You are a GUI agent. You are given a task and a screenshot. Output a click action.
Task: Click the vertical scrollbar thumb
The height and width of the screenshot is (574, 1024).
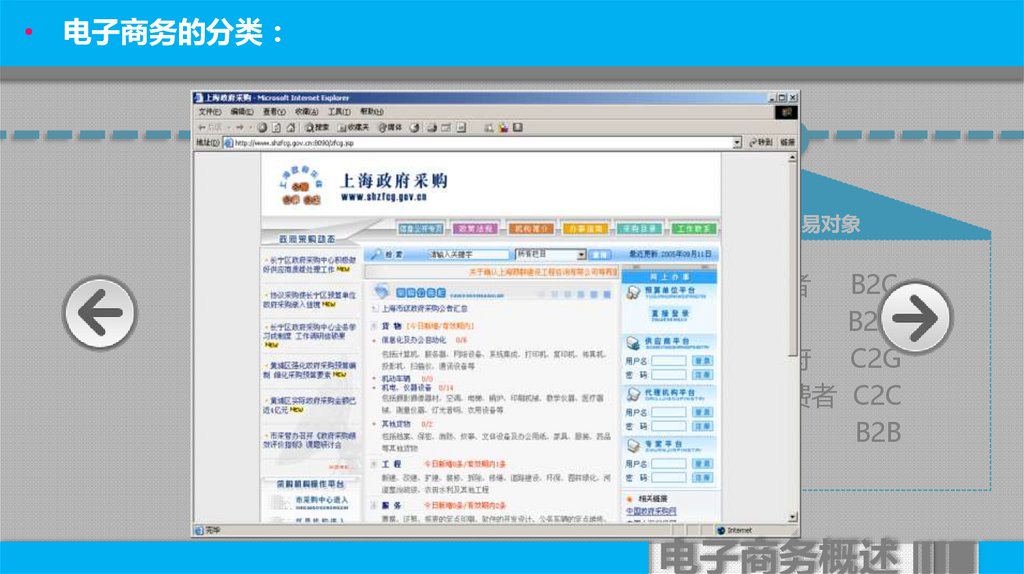point(792,258)
